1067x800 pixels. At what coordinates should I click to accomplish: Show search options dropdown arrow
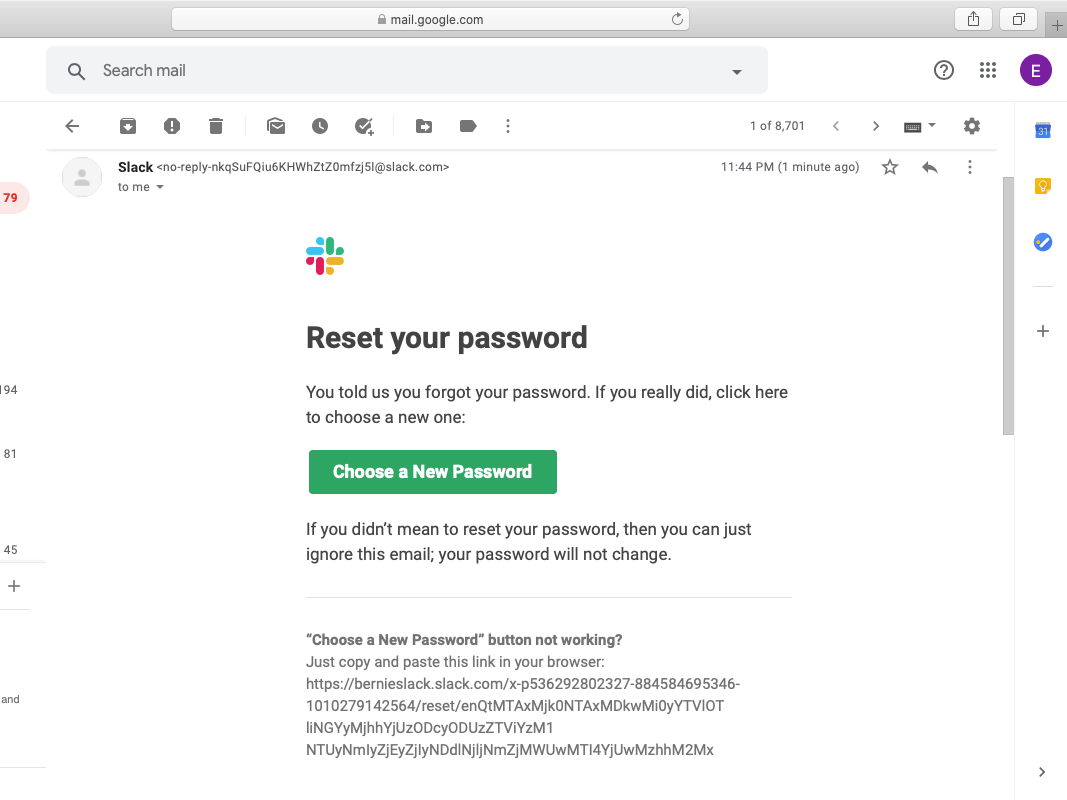(x=736, y=71)
